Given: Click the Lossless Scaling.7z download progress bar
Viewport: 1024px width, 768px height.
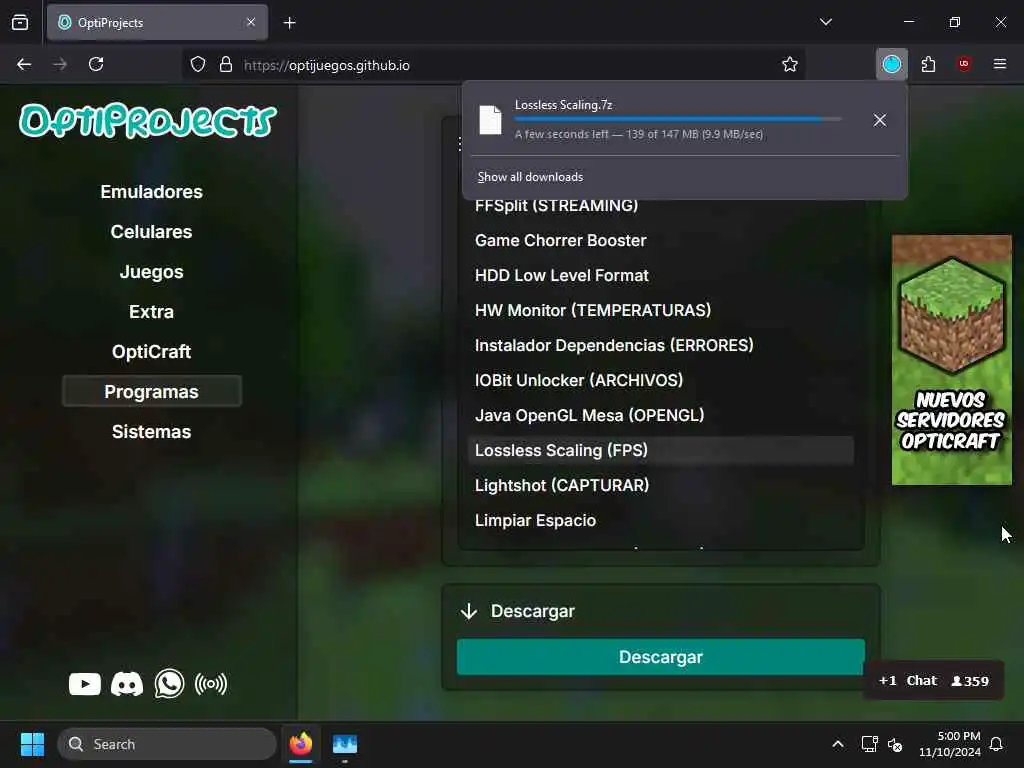Looking at the screenshot, I should pos(678,120).
